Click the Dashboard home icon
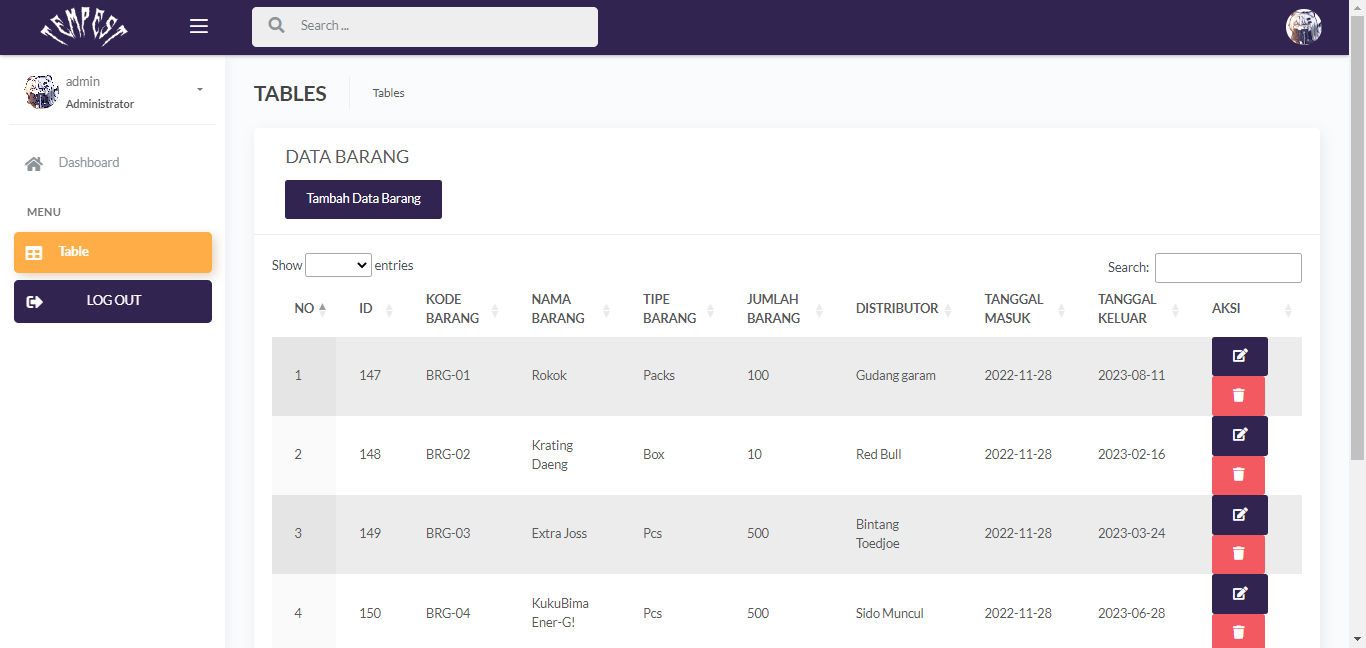The width and height of the screenshot is (1366, 648). point(34,164)
